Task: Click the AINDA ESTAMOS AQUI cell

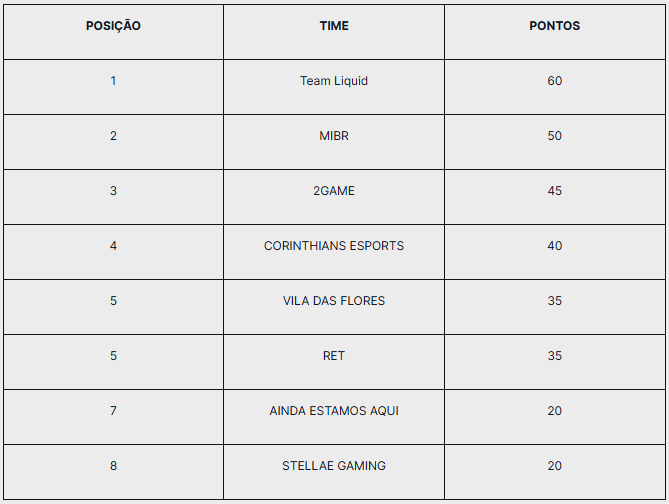Action: point(334,411)
